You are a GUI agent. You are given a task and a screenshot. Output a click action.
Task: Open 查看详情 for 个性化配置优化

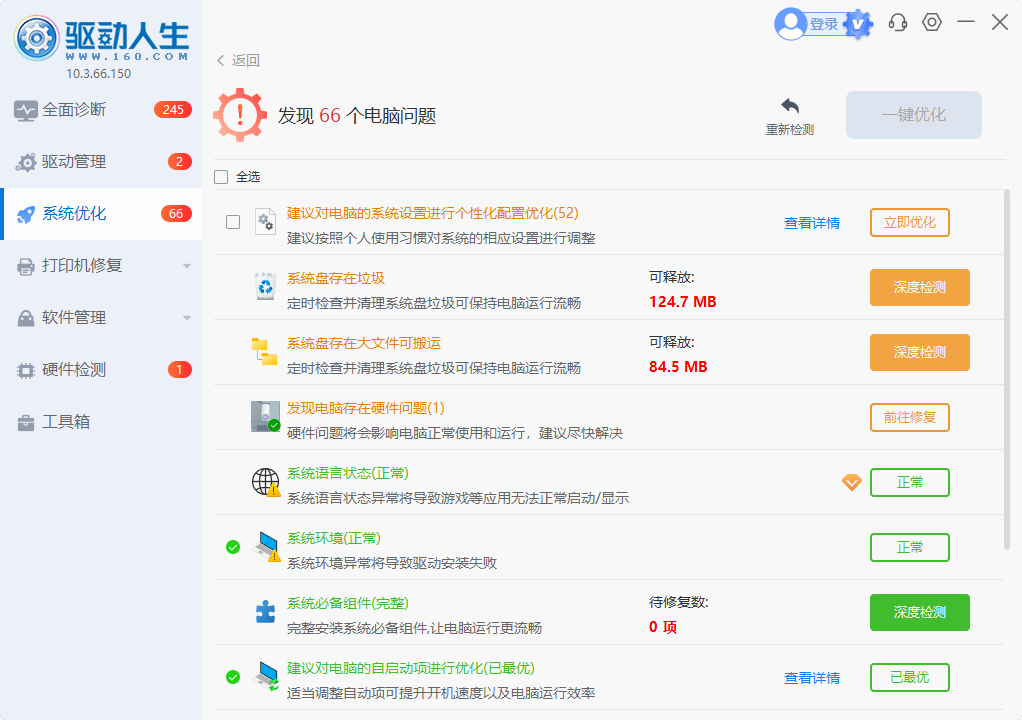pyautogui.click(x=812, y=223)
